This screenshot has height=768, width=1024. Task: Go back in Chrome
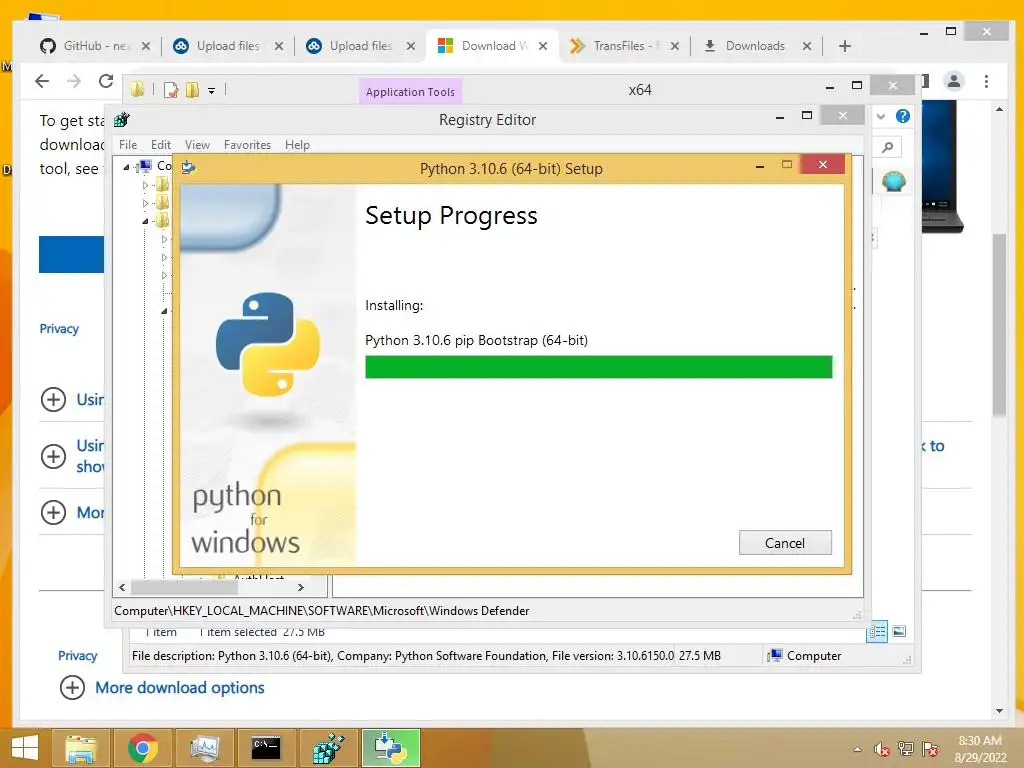click(x=42, y=81)
